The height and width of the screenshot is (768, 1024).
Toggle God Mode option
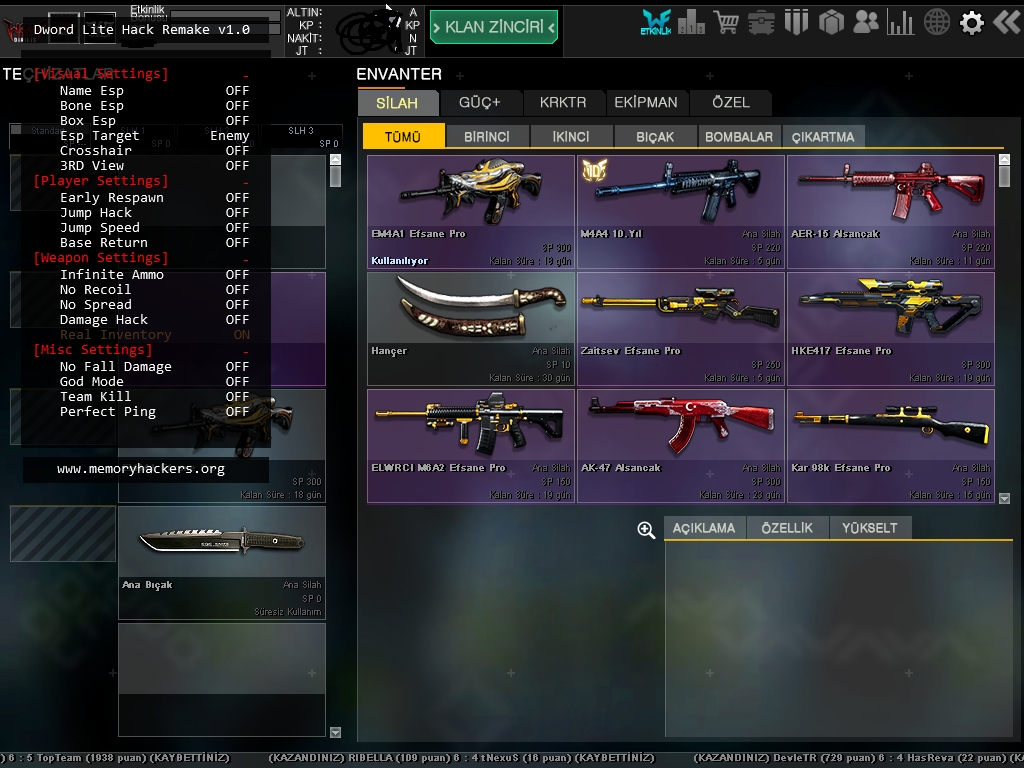coord(154,382)
